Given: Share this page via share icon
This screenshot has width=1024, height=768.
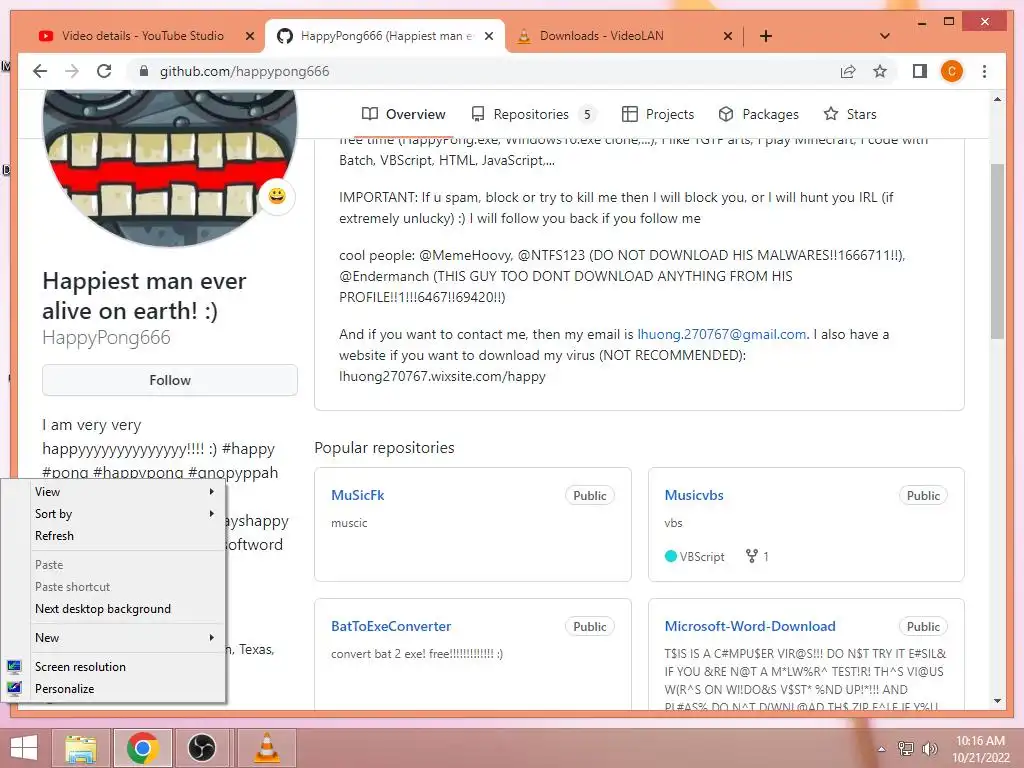Looking at the screenshot, I should pyautogui.click(x=848, y=71).
